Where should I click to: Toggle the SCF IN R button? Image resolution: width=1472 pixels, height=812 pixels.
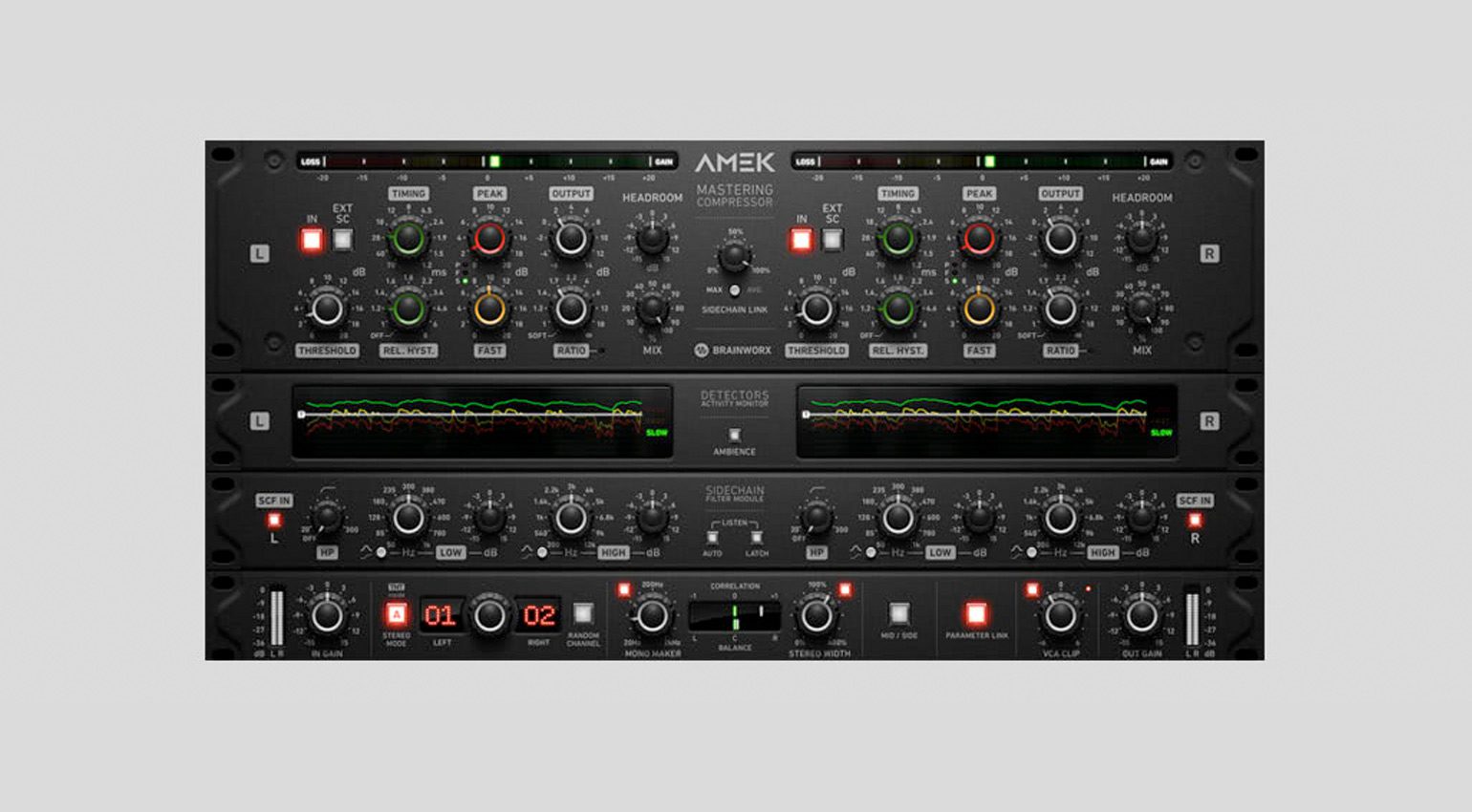pos(1195,521)
